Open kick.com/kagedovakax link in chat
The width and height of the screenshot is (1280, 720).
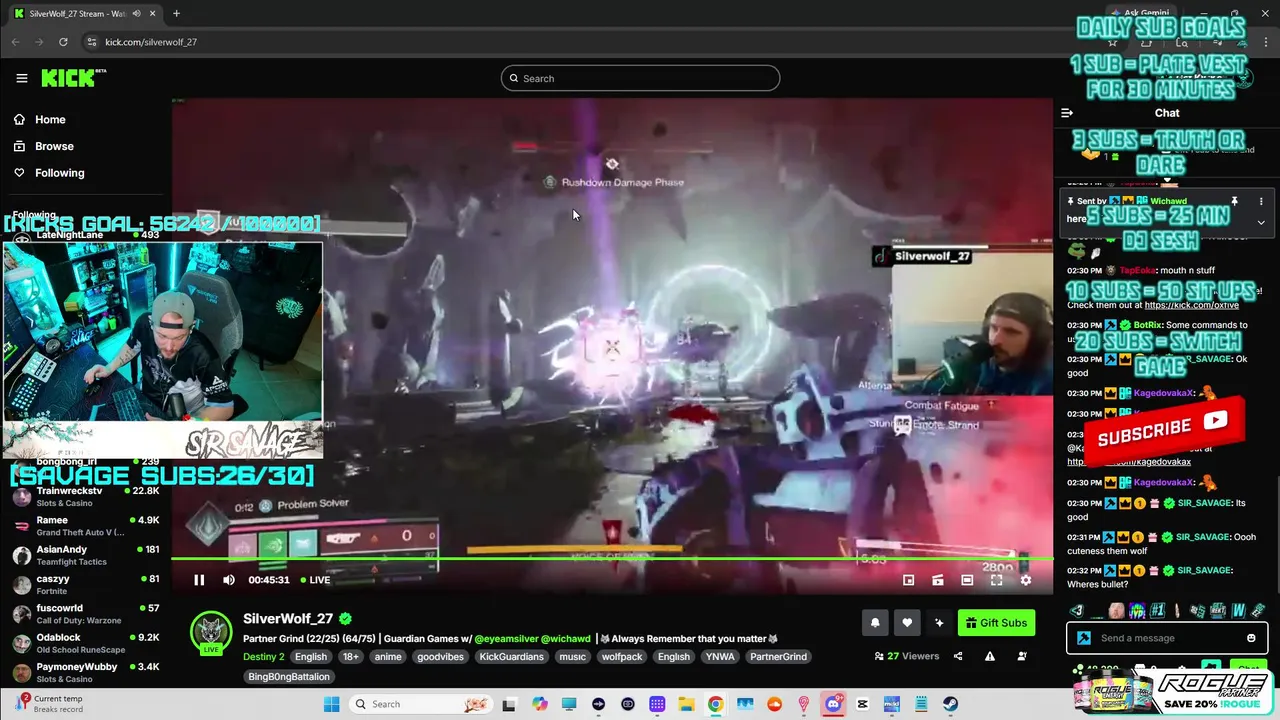(x=1130, y=462)
